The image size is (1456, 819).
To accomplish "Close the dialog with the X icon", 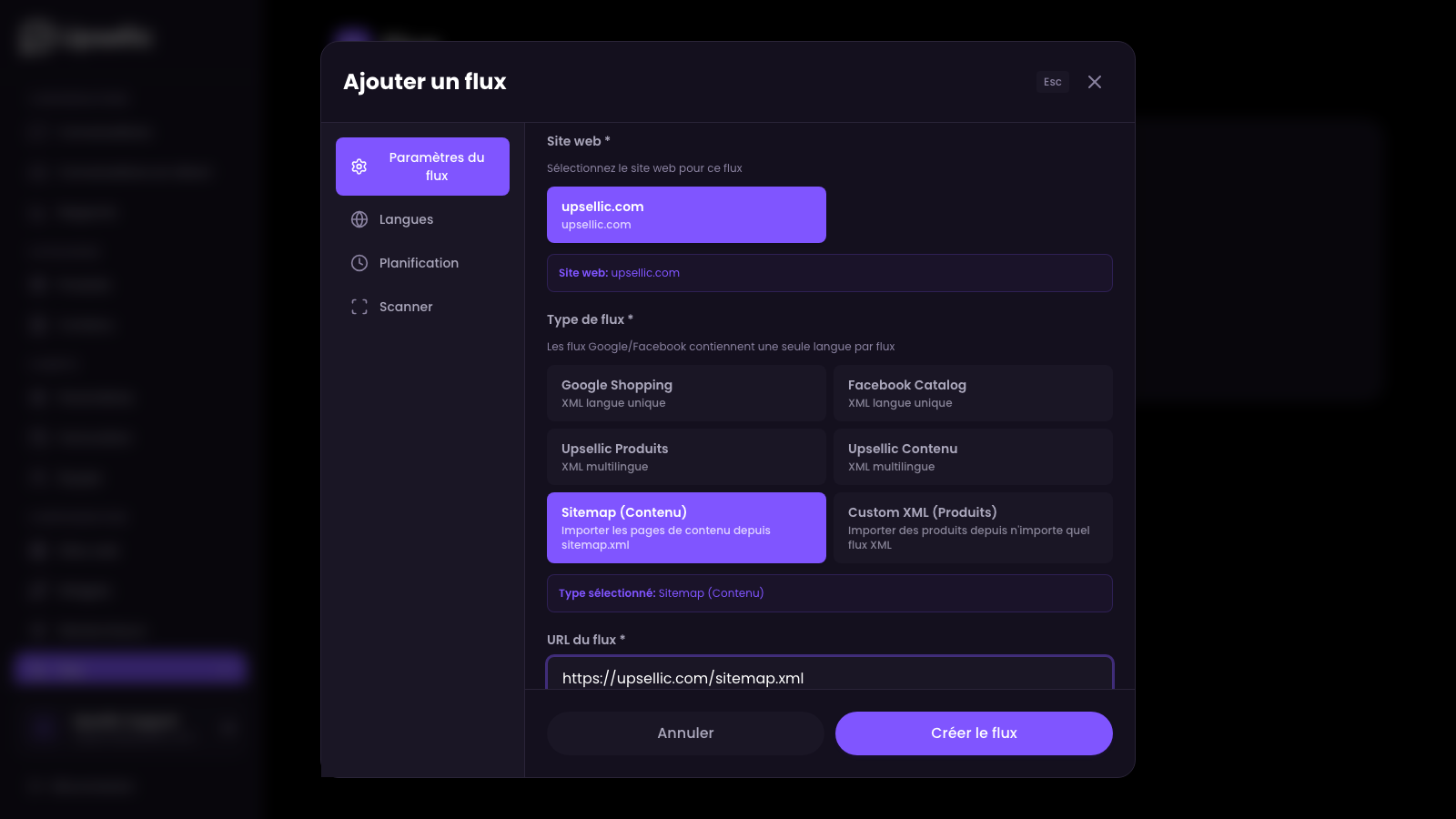I will 1095,82.
